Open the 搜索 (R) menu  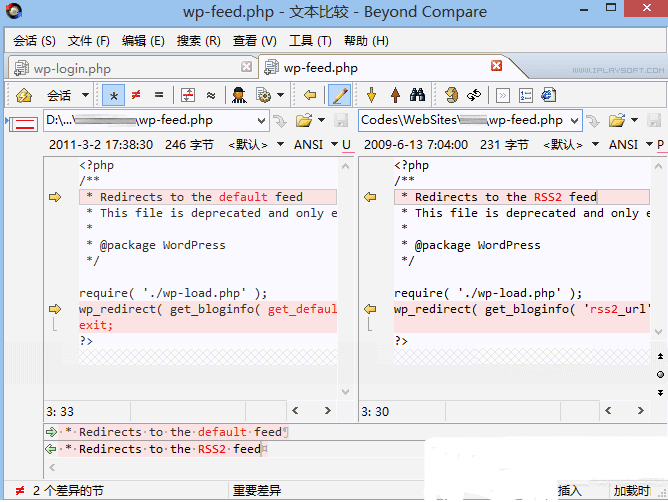pyautogui.click(x=199, y=41)
